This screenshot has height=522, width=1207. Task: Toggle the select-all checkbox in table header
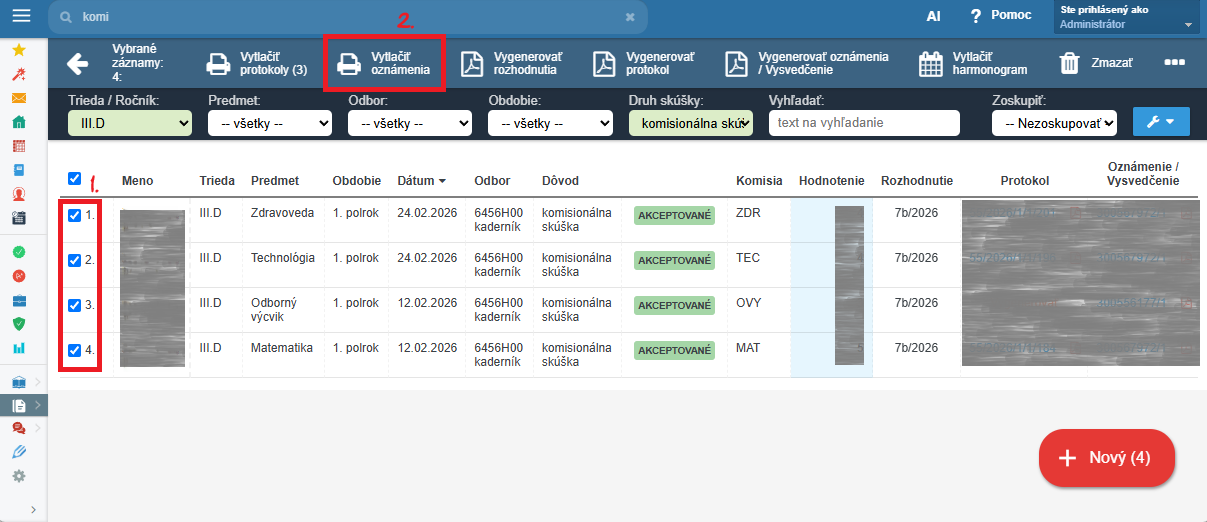(x=74, y=179)
